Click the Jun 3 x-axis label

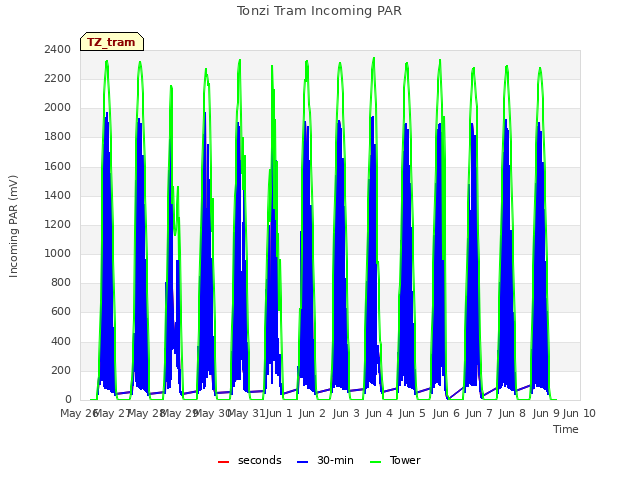click(x=346, y=413)
